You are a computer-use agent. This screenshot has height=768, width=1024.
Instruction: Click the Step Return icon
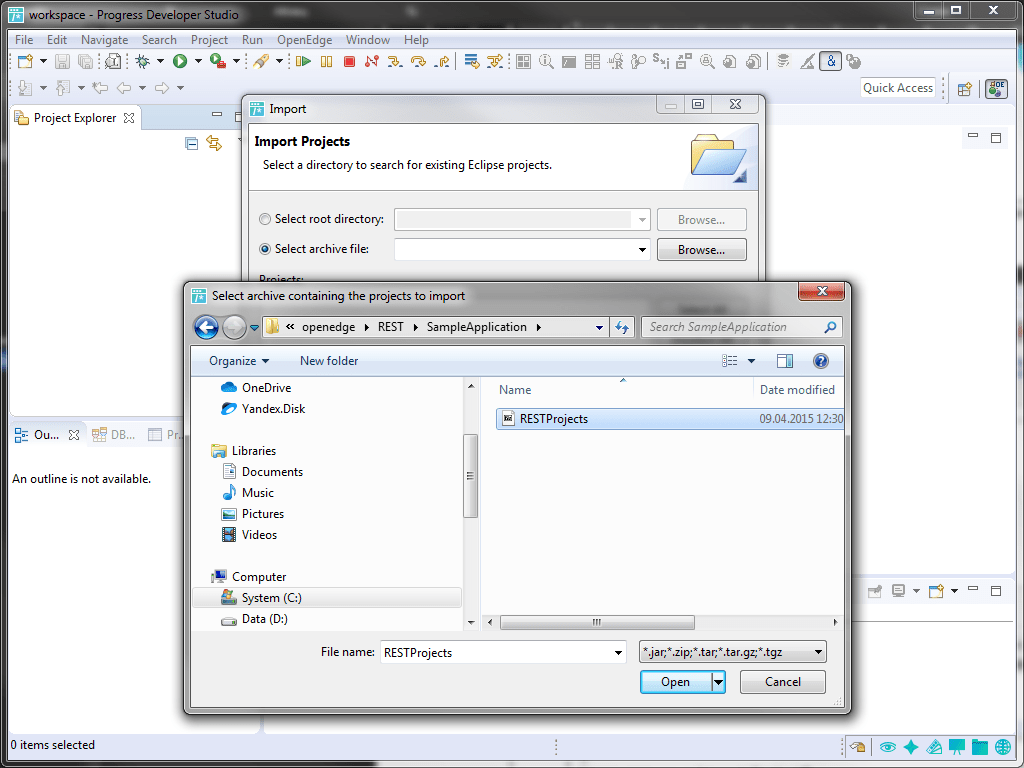(443, 61)
